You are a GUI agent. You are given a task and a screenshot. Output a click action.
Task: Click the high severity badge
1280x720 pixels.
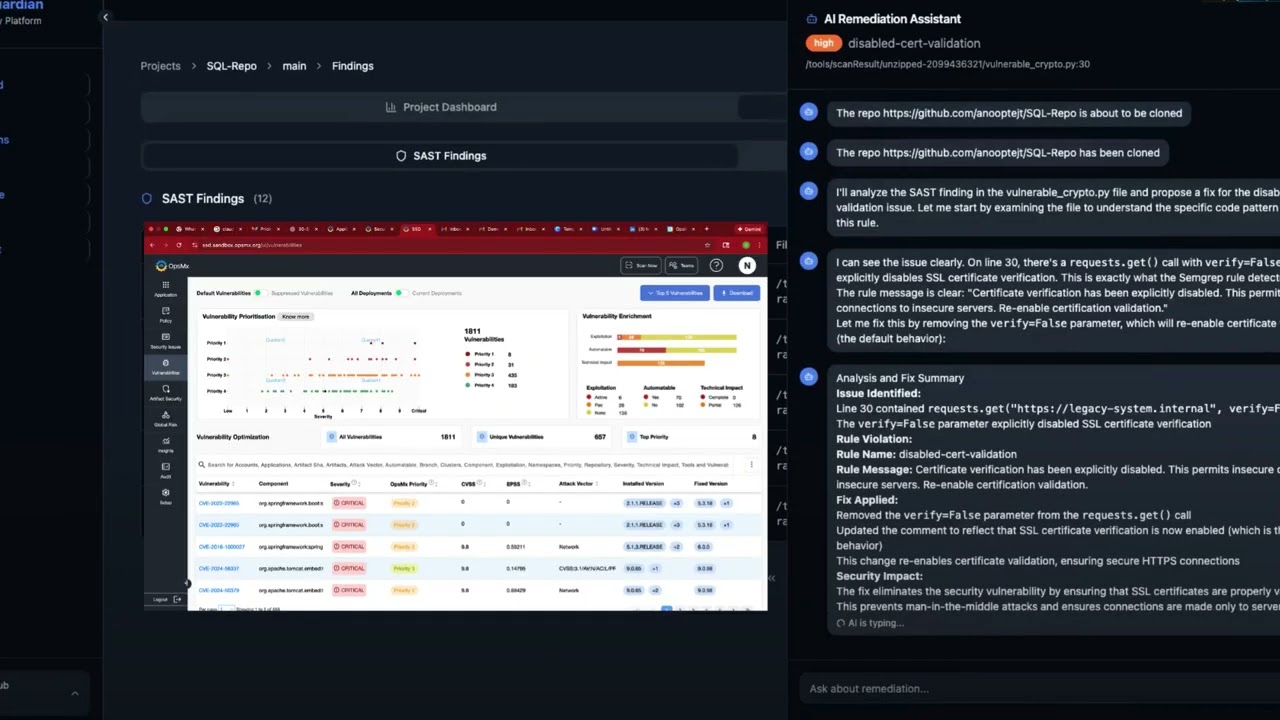(823, 43)
